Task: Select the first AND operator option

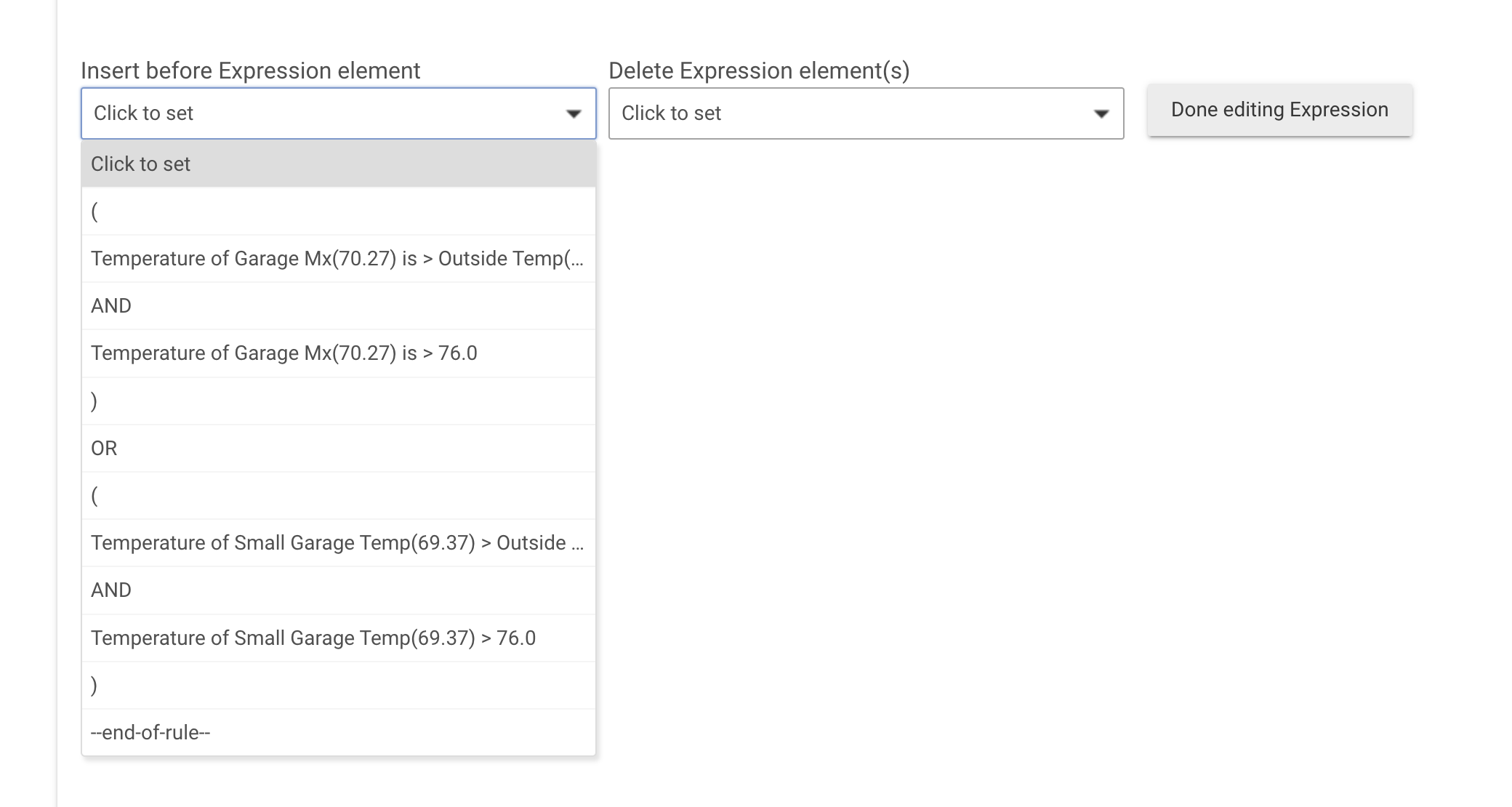Action: [339, 305]
